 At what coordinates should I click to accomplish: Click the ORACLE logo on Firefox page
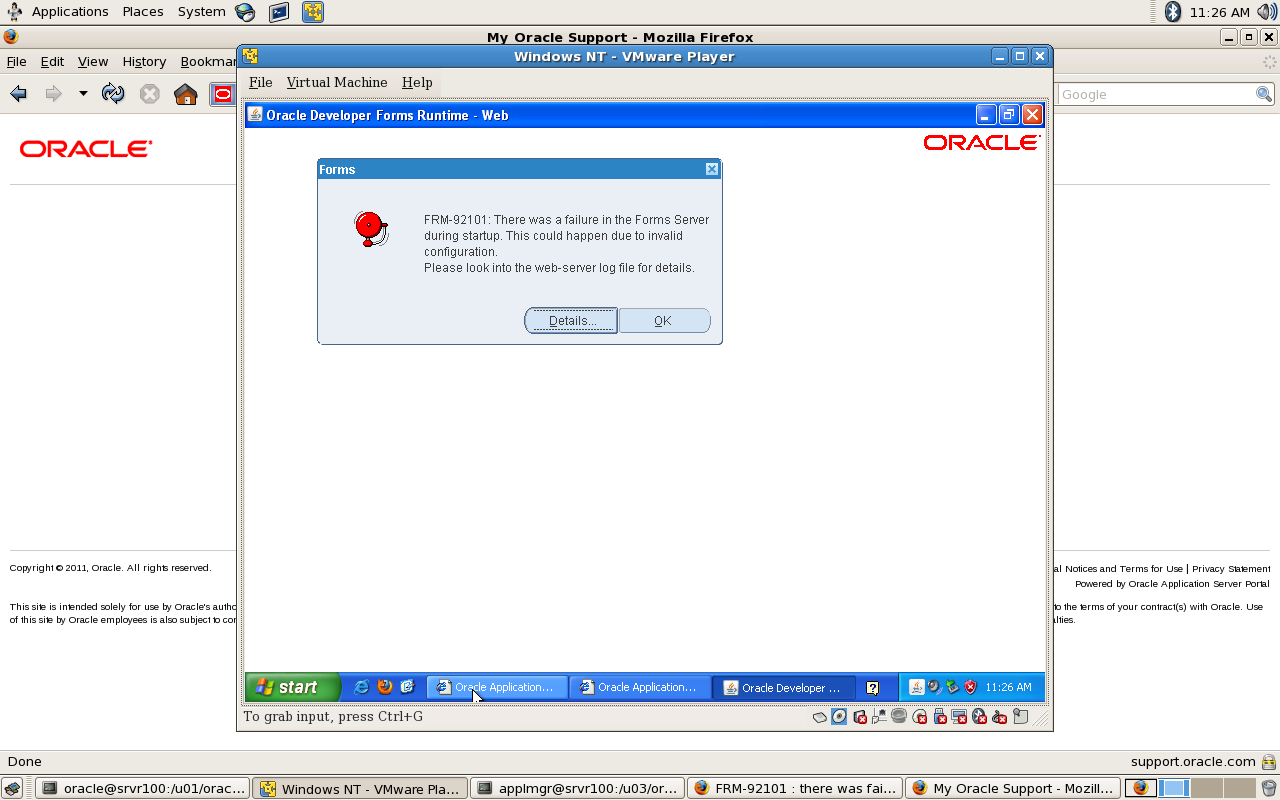pos(85,148)
